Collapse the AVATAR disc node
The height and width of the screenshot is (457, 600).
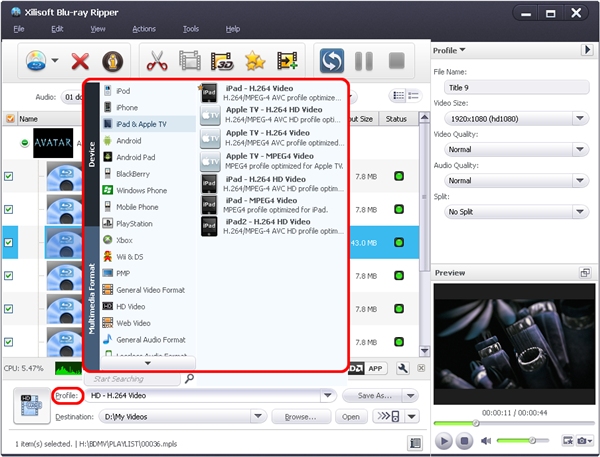click(x=24, y=143)
